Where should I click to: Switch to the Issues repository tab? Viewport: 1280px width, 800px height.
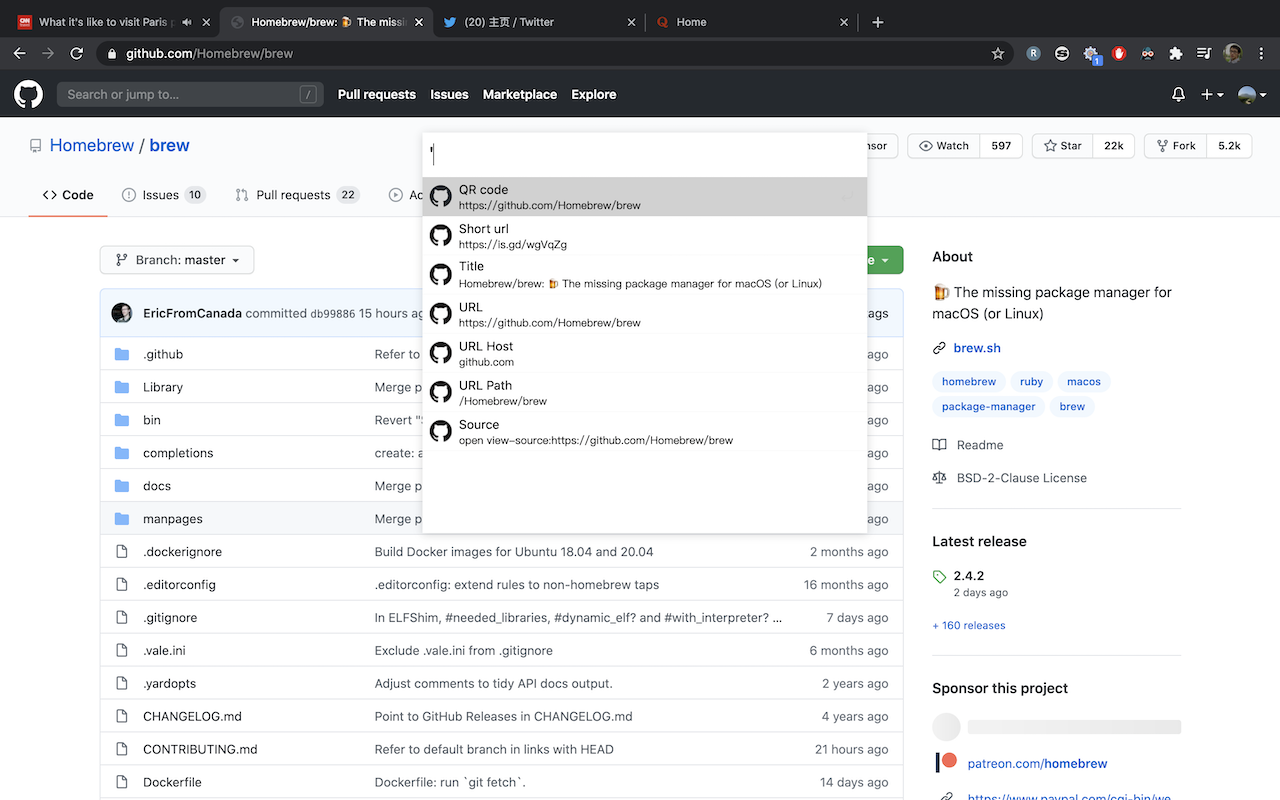pyautogui.click(x=162, y=195)
